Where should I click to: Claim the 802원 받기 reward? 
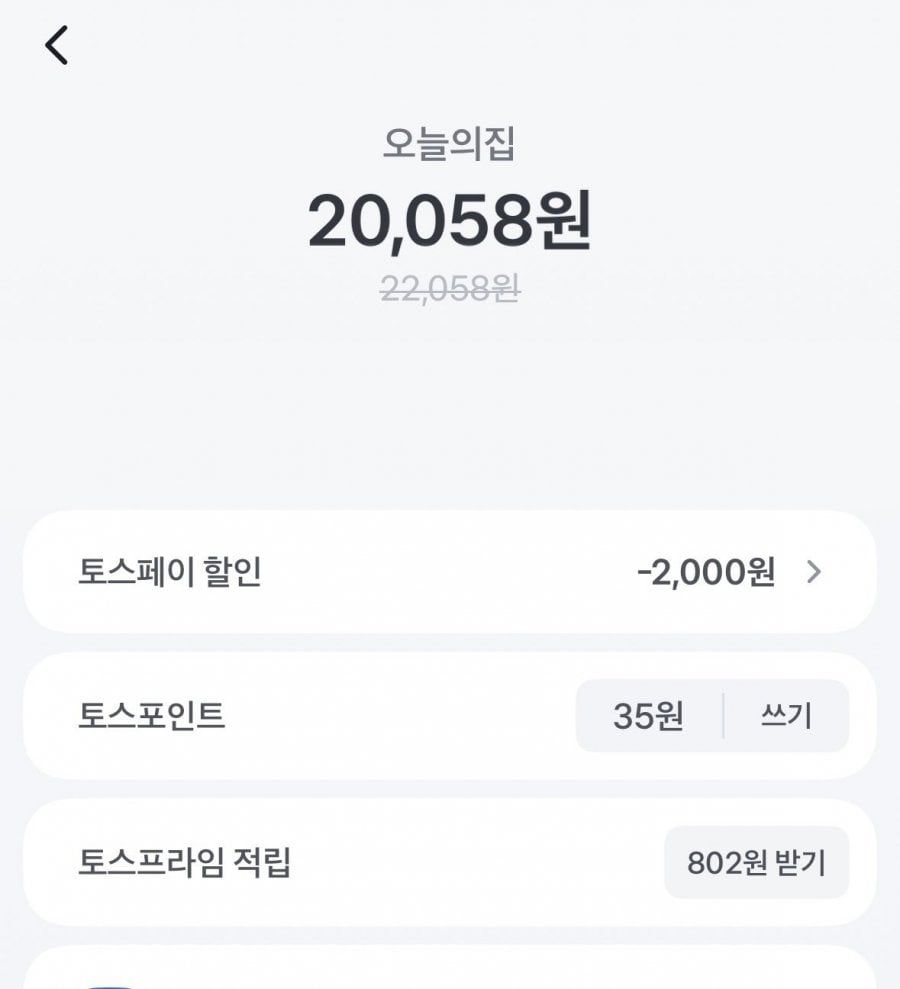(x=756, y=862)
